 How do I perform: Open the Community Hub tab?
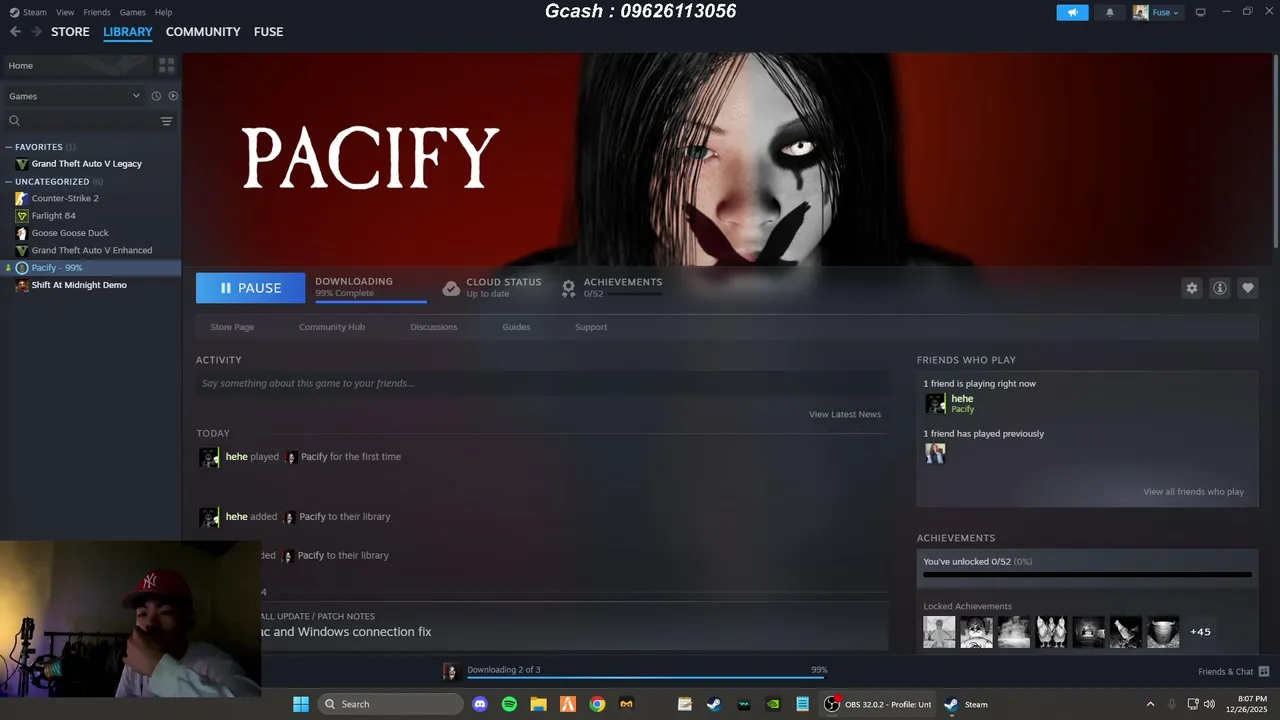click(332, 327)
